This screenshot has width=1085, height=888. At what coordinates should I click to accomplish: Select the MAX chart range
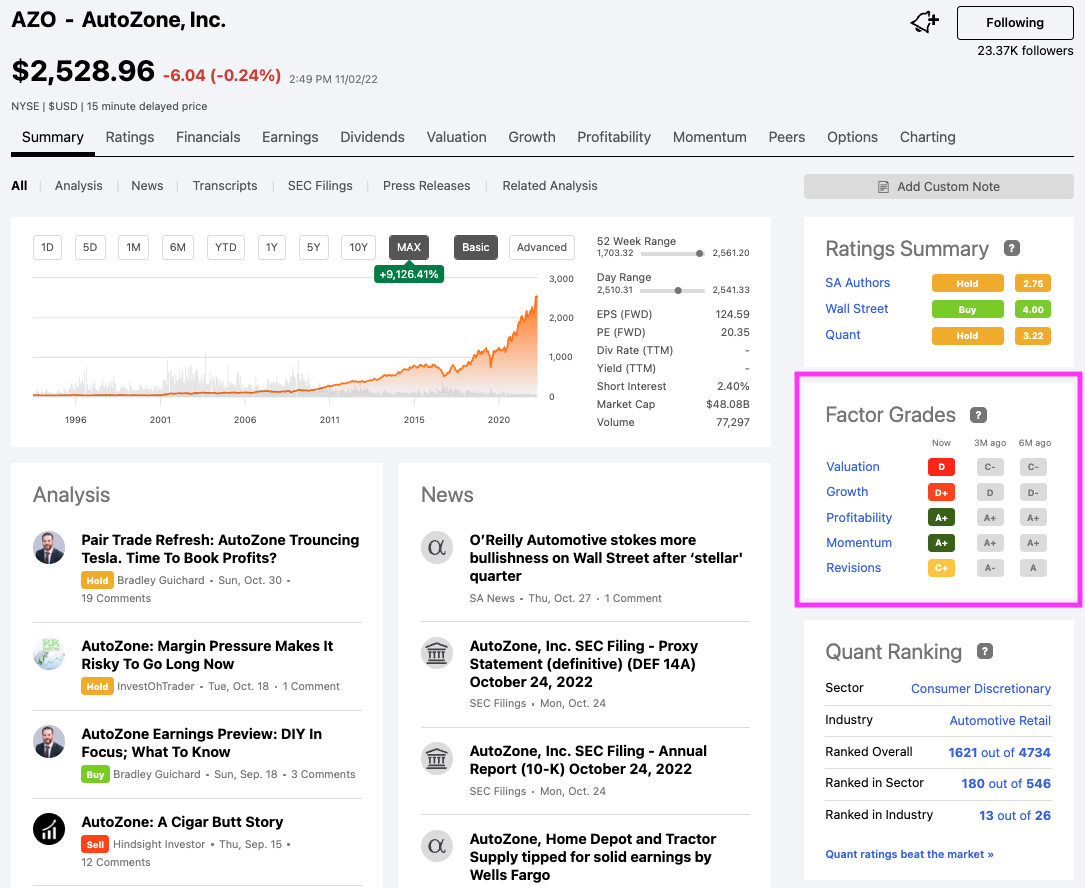[409, 247]
